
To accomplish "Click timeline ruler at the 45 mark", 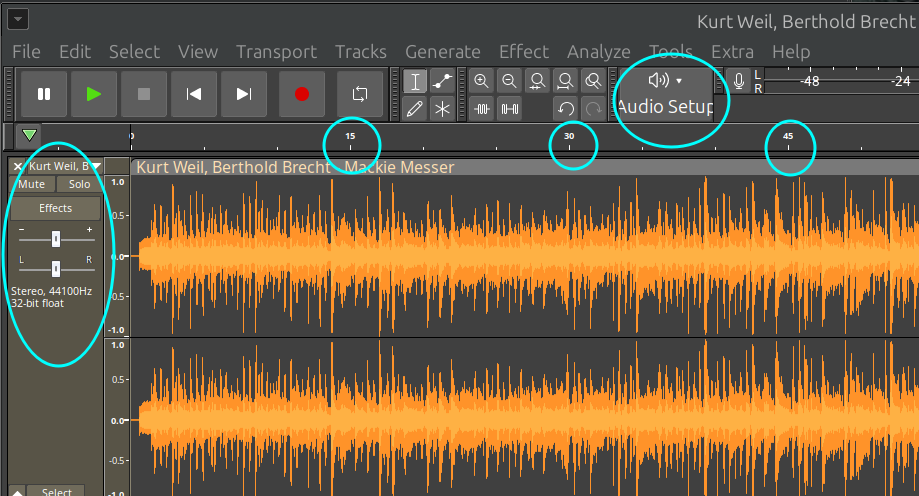I will pyautogui.click(x=788, y=136).
